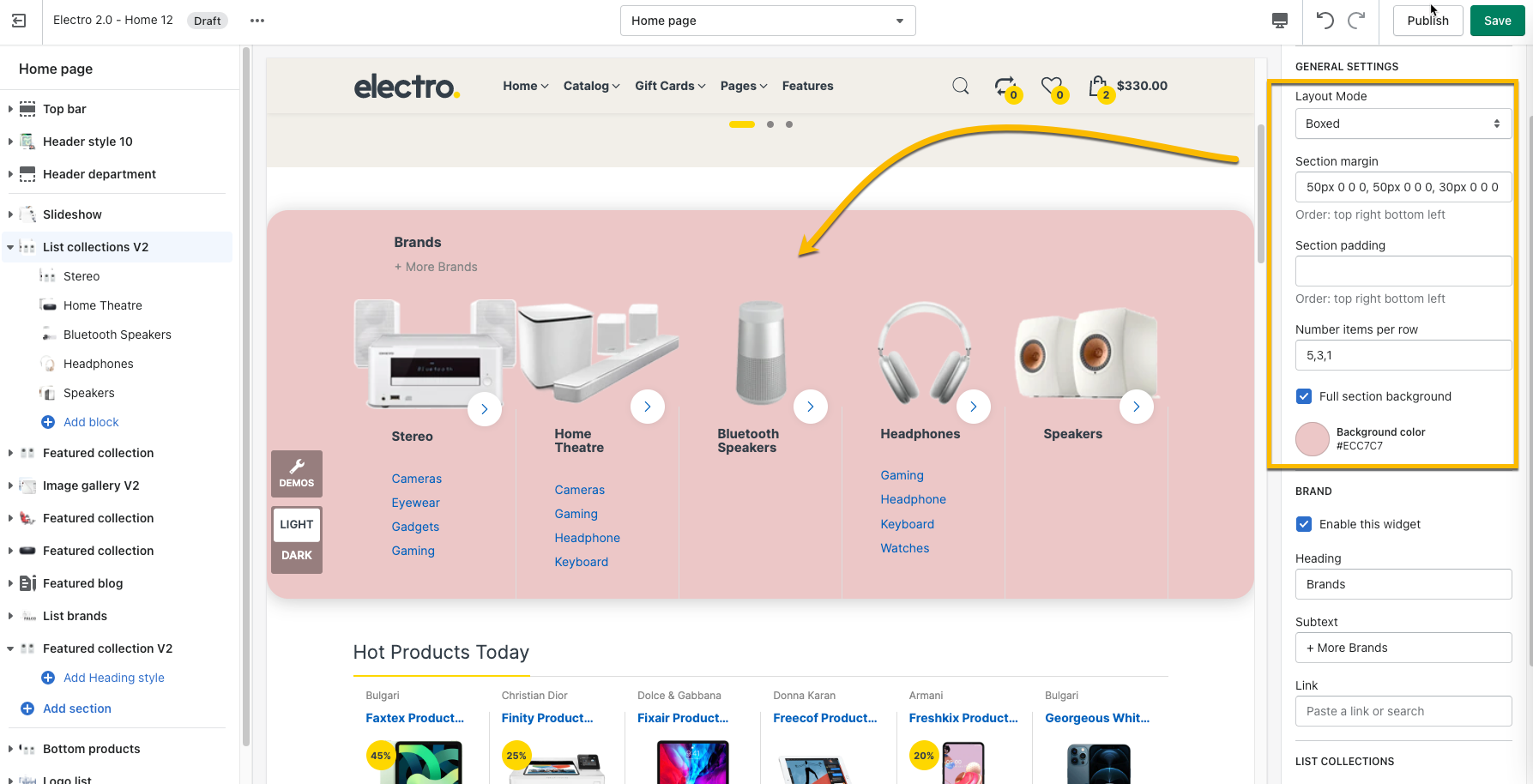
Task: Open the wishlist heart icon
Action: pos(1052,86)
